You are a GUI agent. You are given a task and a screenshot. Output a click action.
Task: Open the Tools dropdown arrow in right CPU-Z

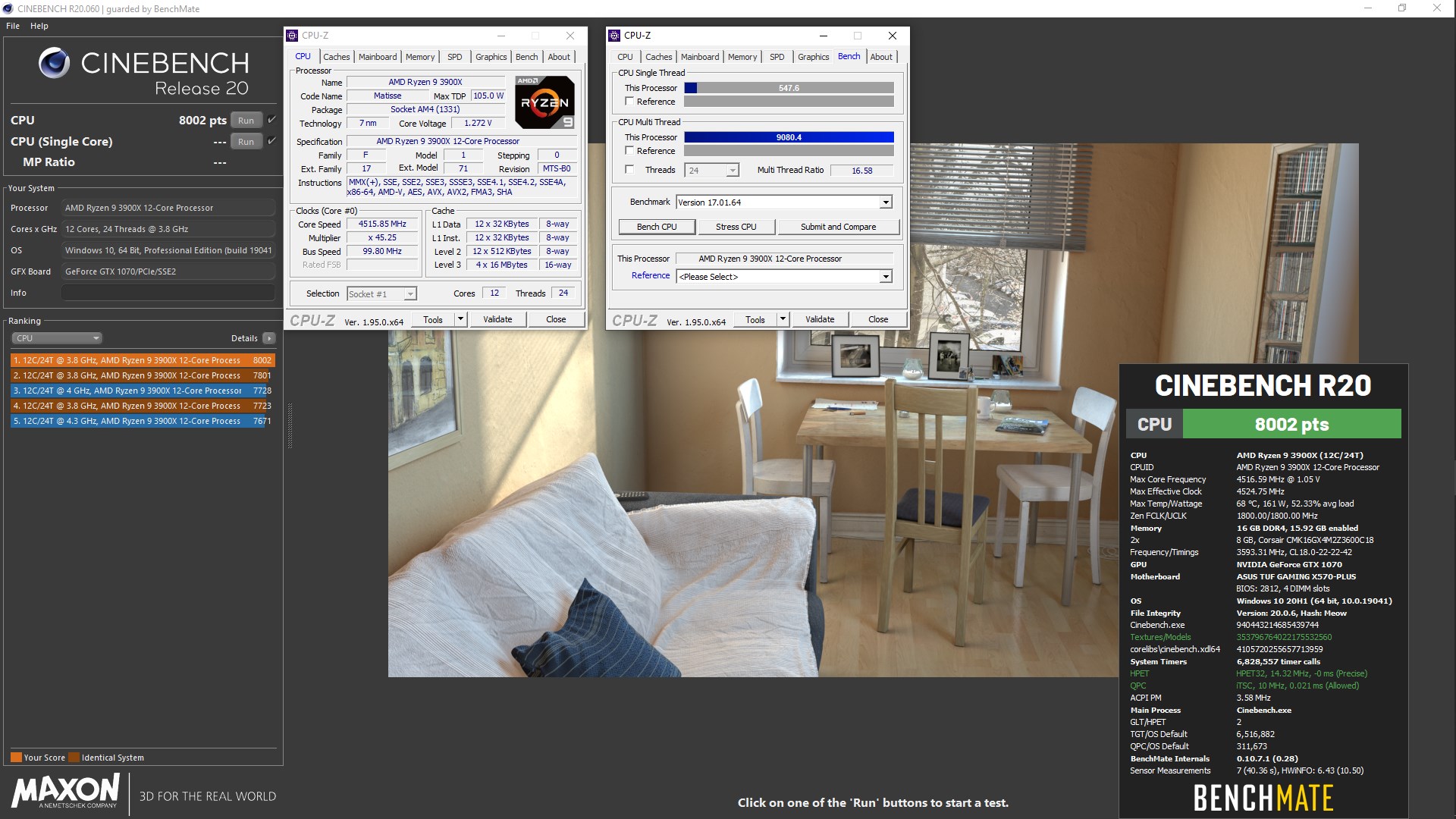(783, 320)
